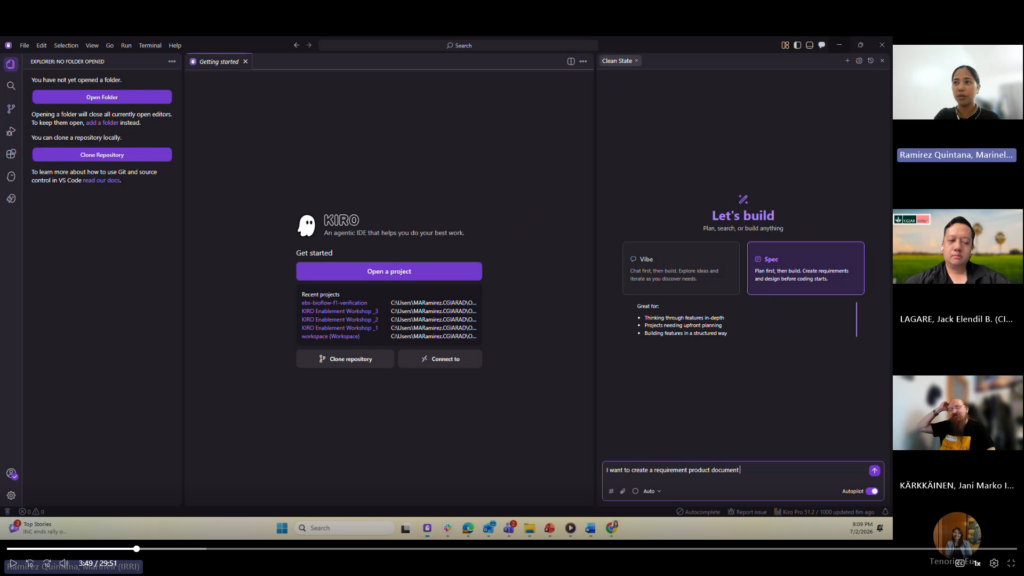Click the last activity bar icon below Kiro
This screenshot has height=576, width=1024.
10,199
